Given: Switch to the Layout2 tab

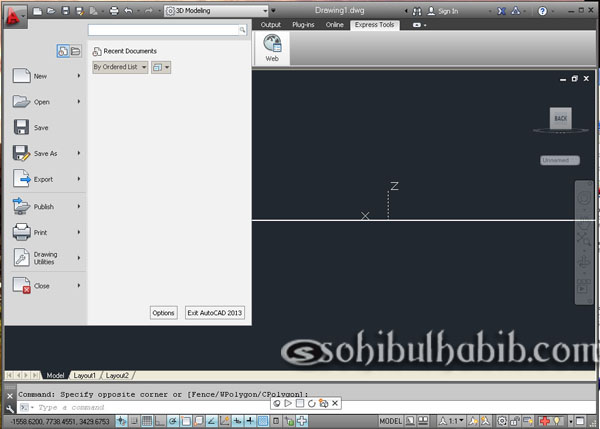Looking at the screenshot, I should pyautogui.click(x=117, y=375).
